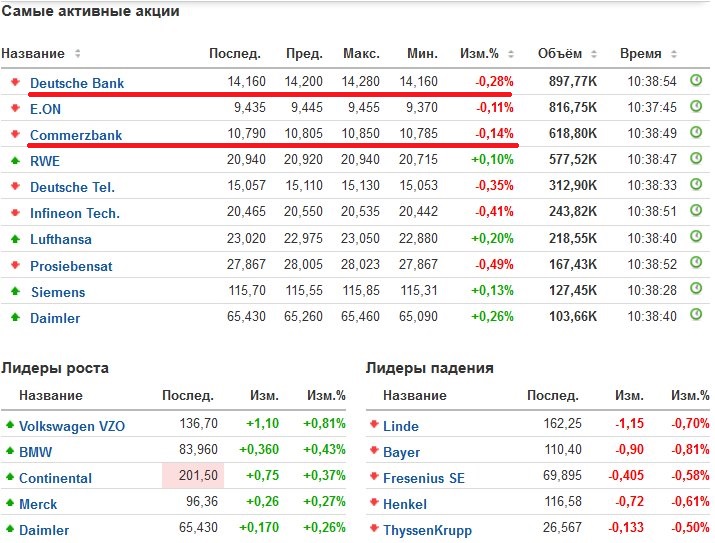Open the Bayer link in decline leaders

pyautogui.click(x=402, y=452)
